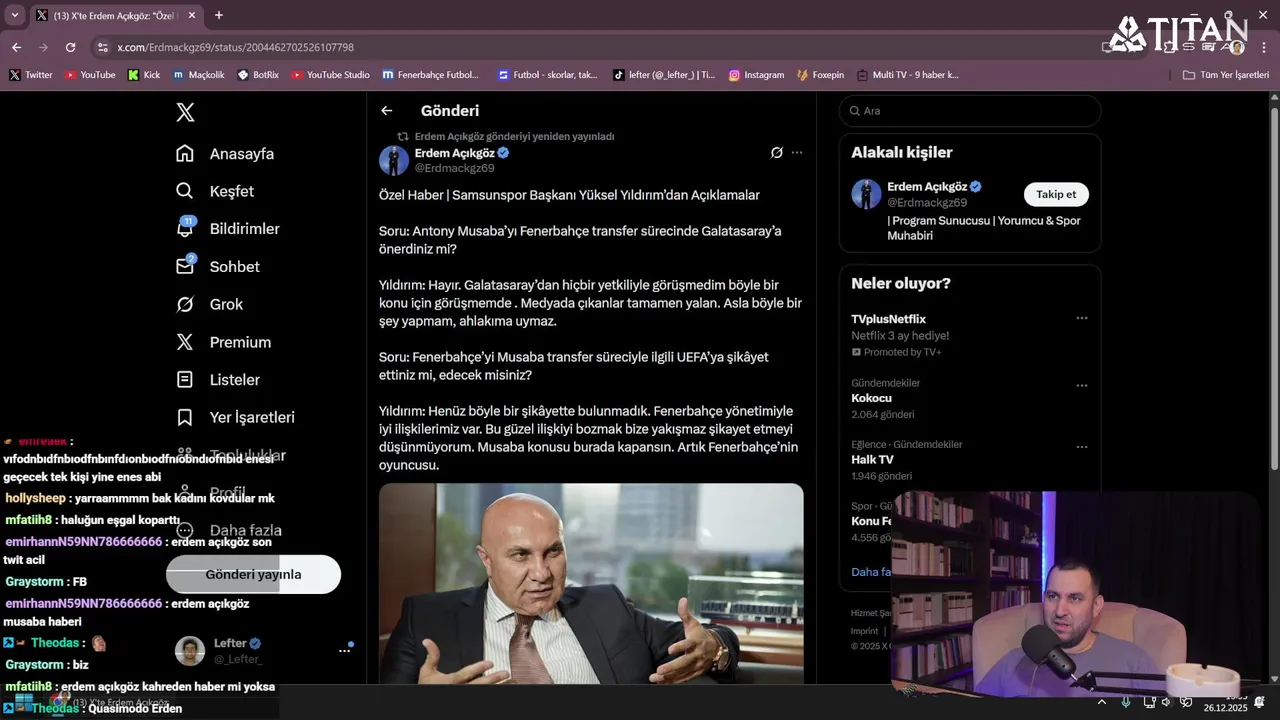Open YouTube Studio bookmark

point(330,75)
